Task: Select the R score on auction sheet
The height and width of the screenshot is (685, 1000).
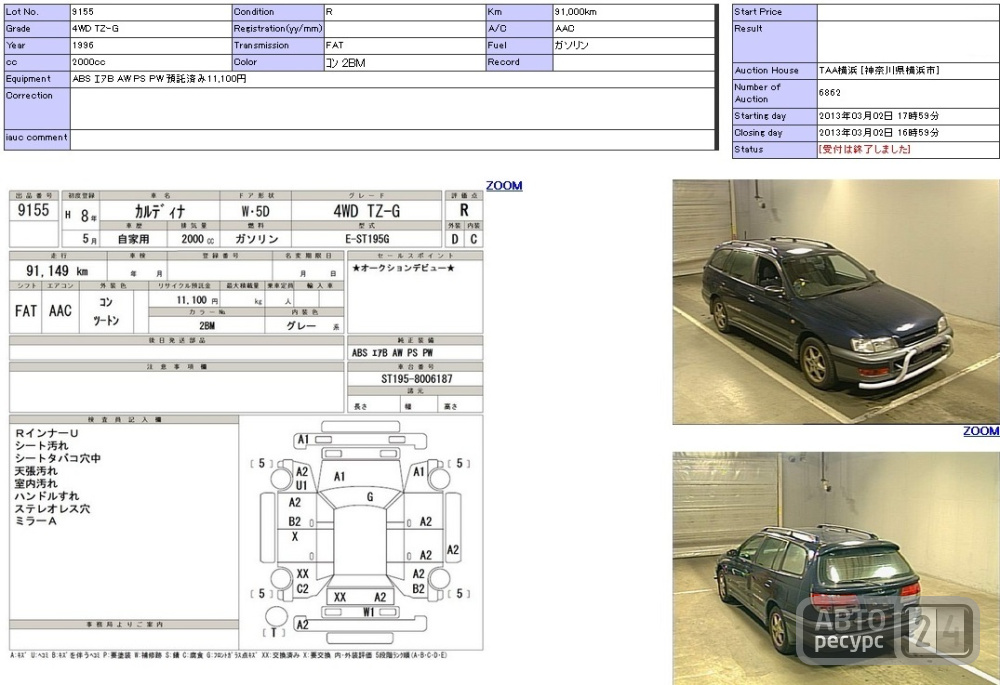Action: point(464,210)
